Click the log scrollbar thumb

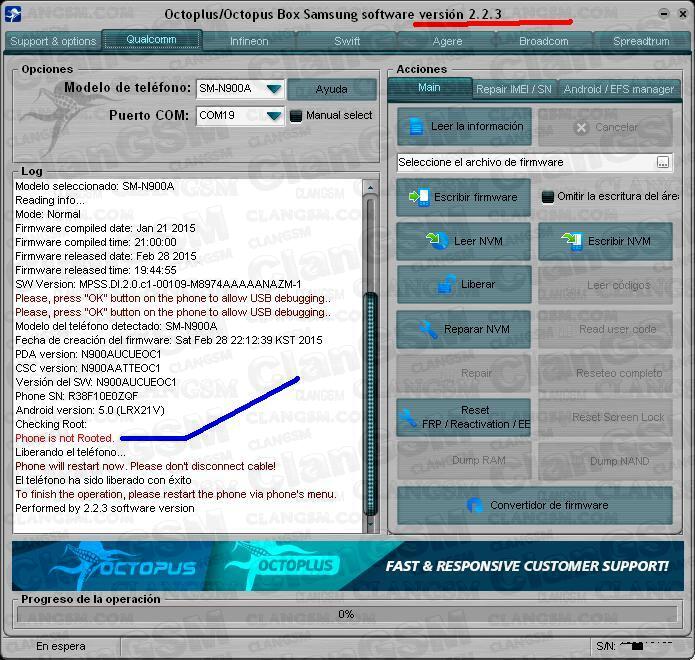[x=371, y=403]
